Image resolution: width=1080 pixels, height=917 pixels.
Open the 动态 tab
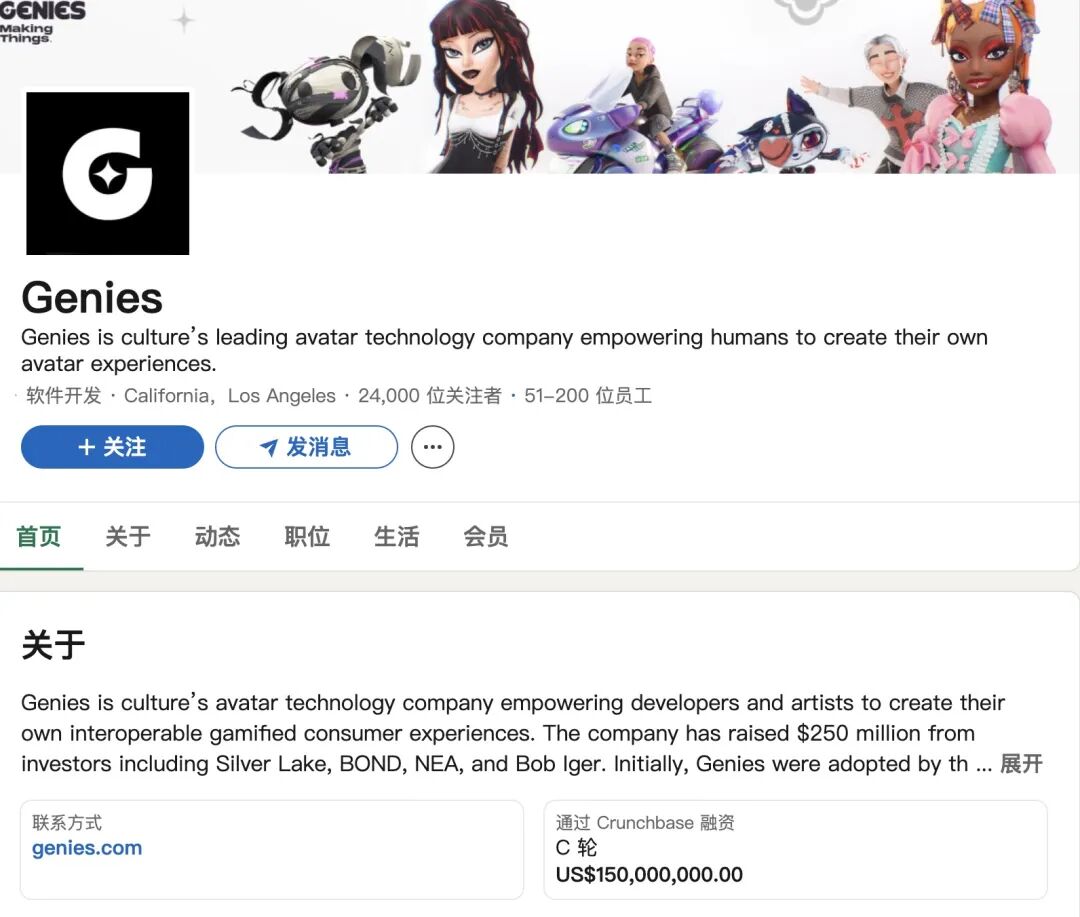click(x=218, y=536)
